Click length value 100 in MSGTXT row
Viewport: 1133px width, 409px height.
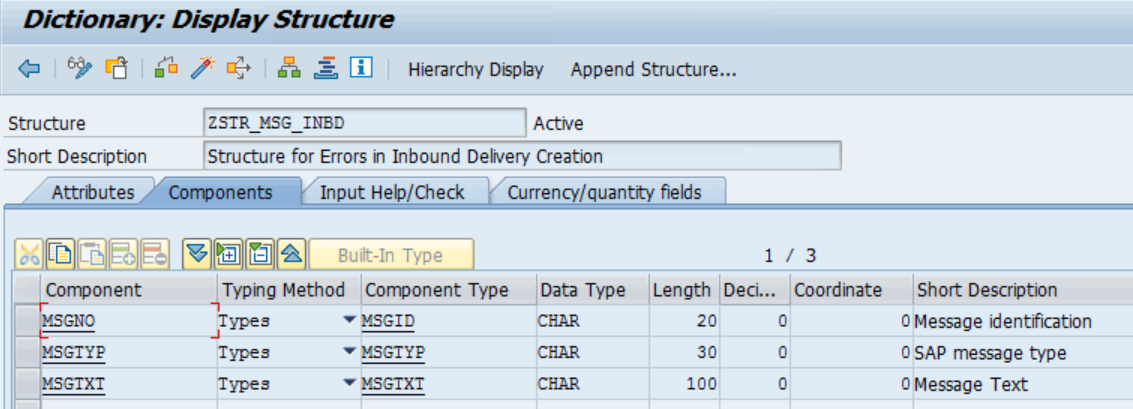click(x=684, y=383)
